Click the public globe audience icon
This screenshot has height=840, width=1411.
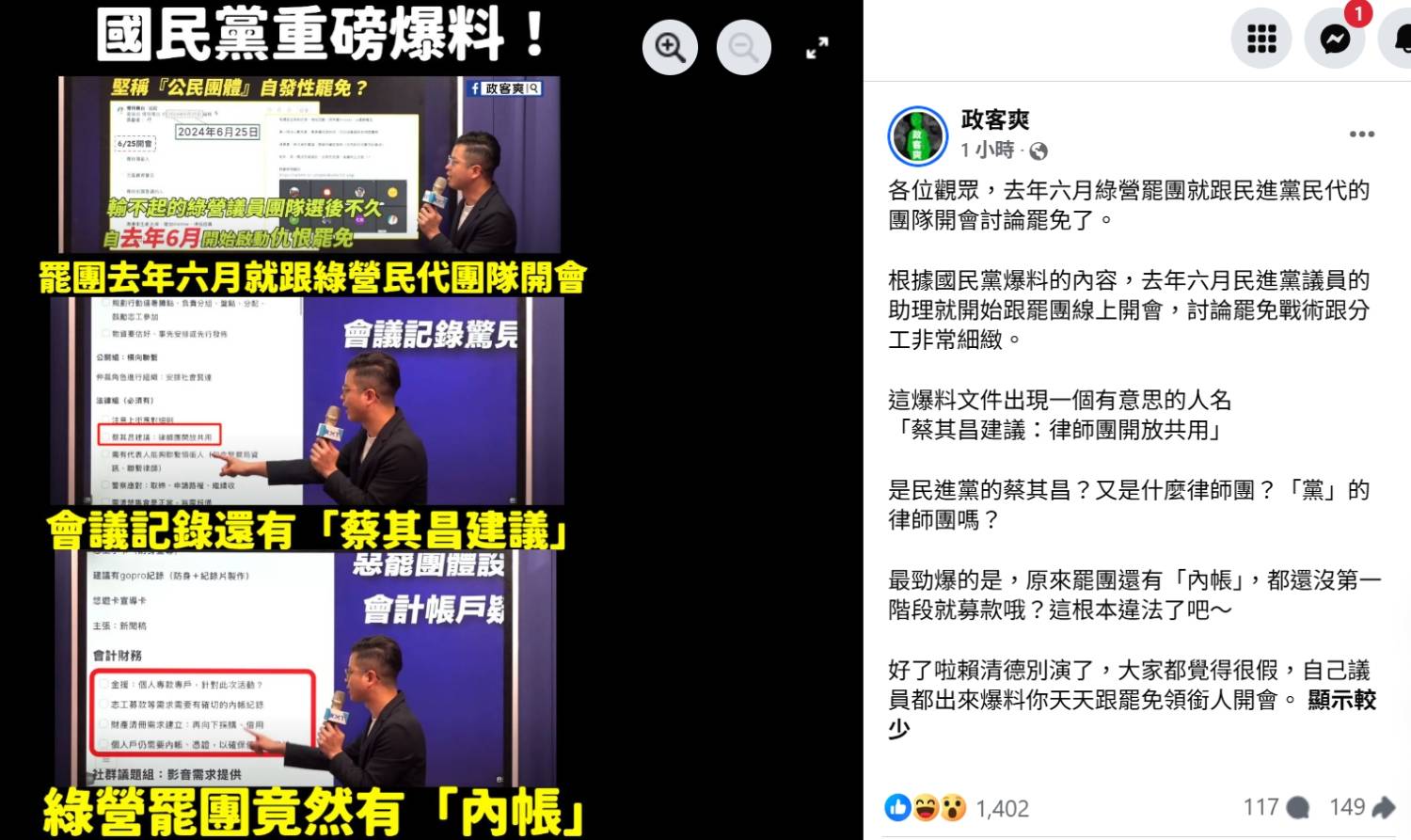[1038, 151]
